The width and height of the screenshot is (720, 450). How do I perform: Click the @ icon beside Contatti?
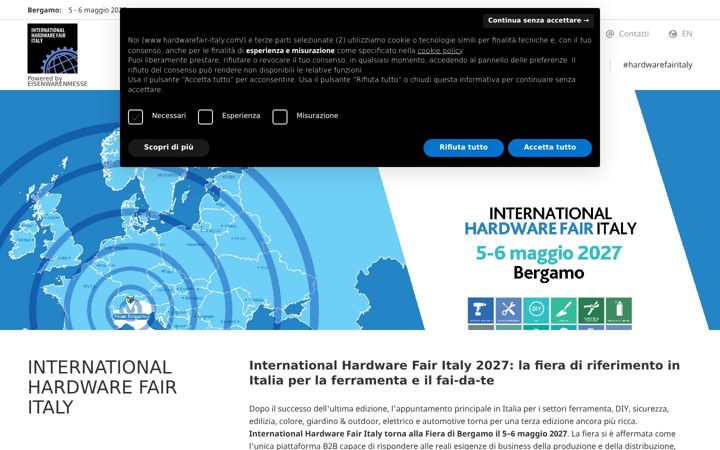[x=610, y=34]
